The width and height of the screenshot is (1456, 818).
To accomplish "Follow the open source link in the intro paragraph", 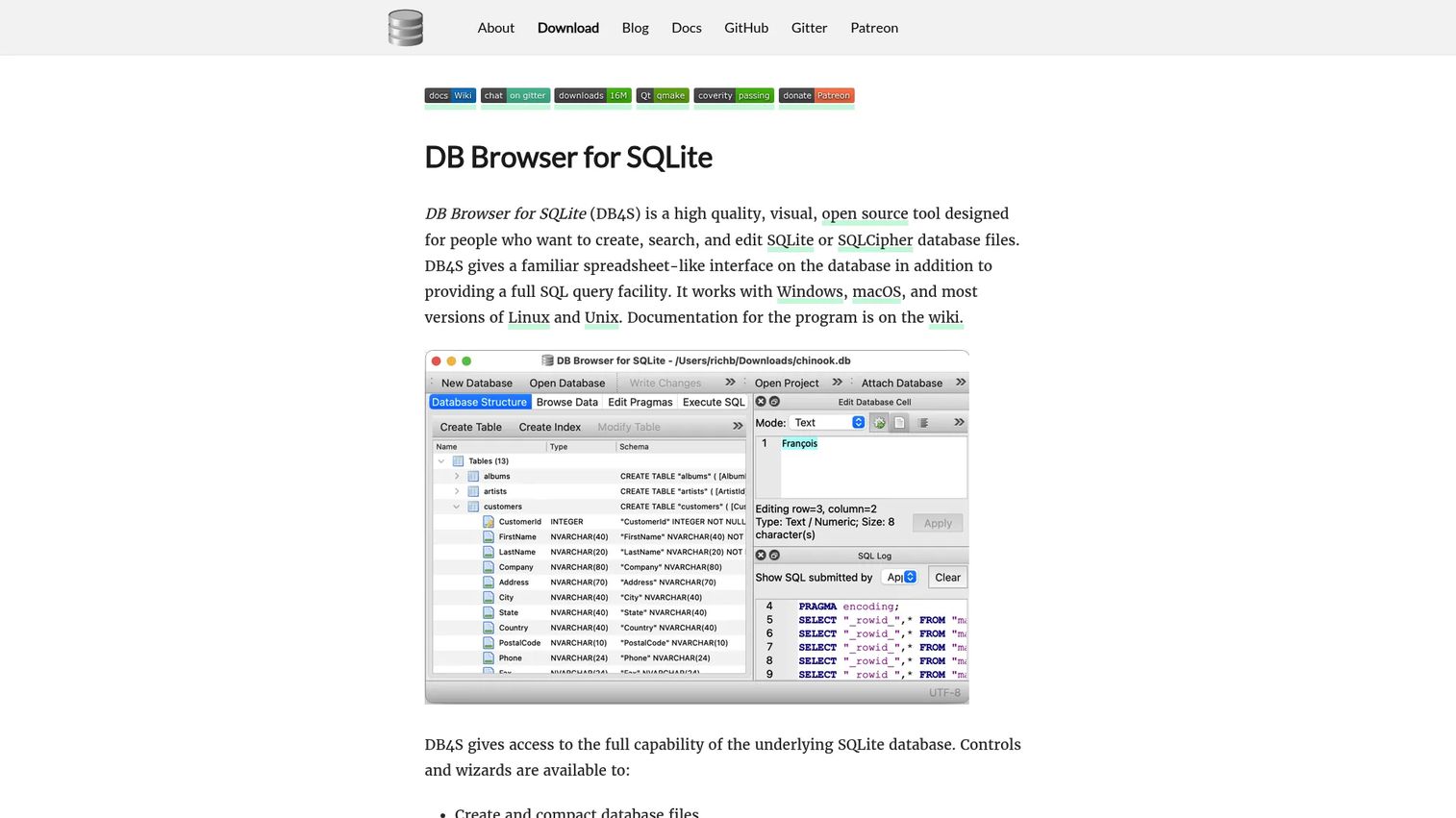I will click(865, 213).
